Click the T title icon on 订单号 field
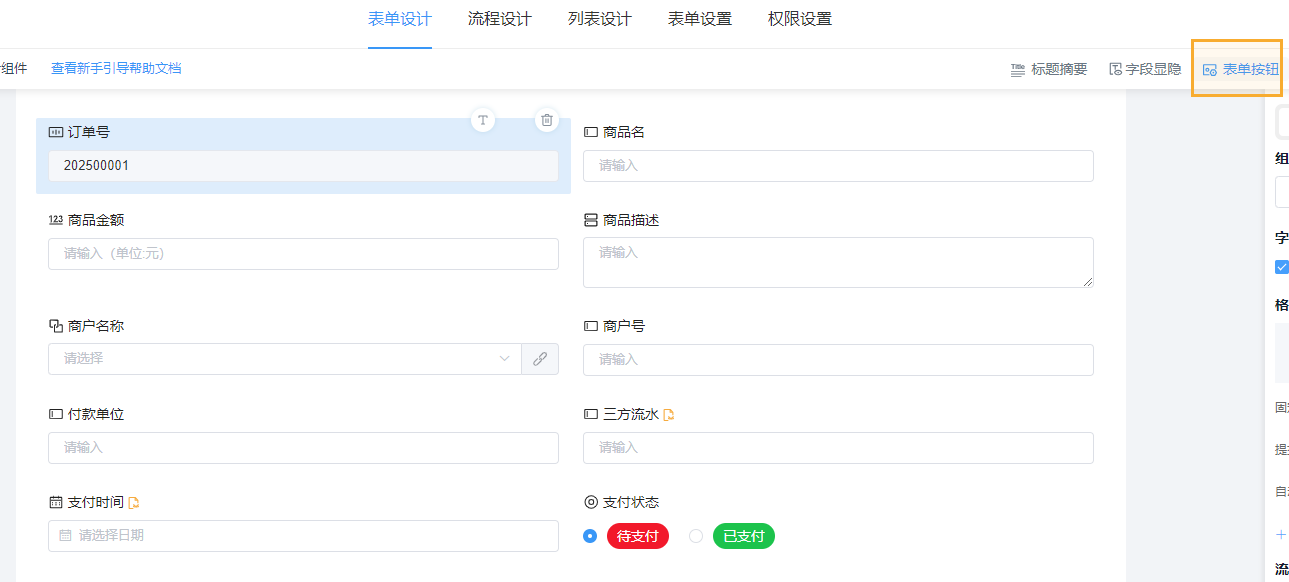 coord(482,119)
